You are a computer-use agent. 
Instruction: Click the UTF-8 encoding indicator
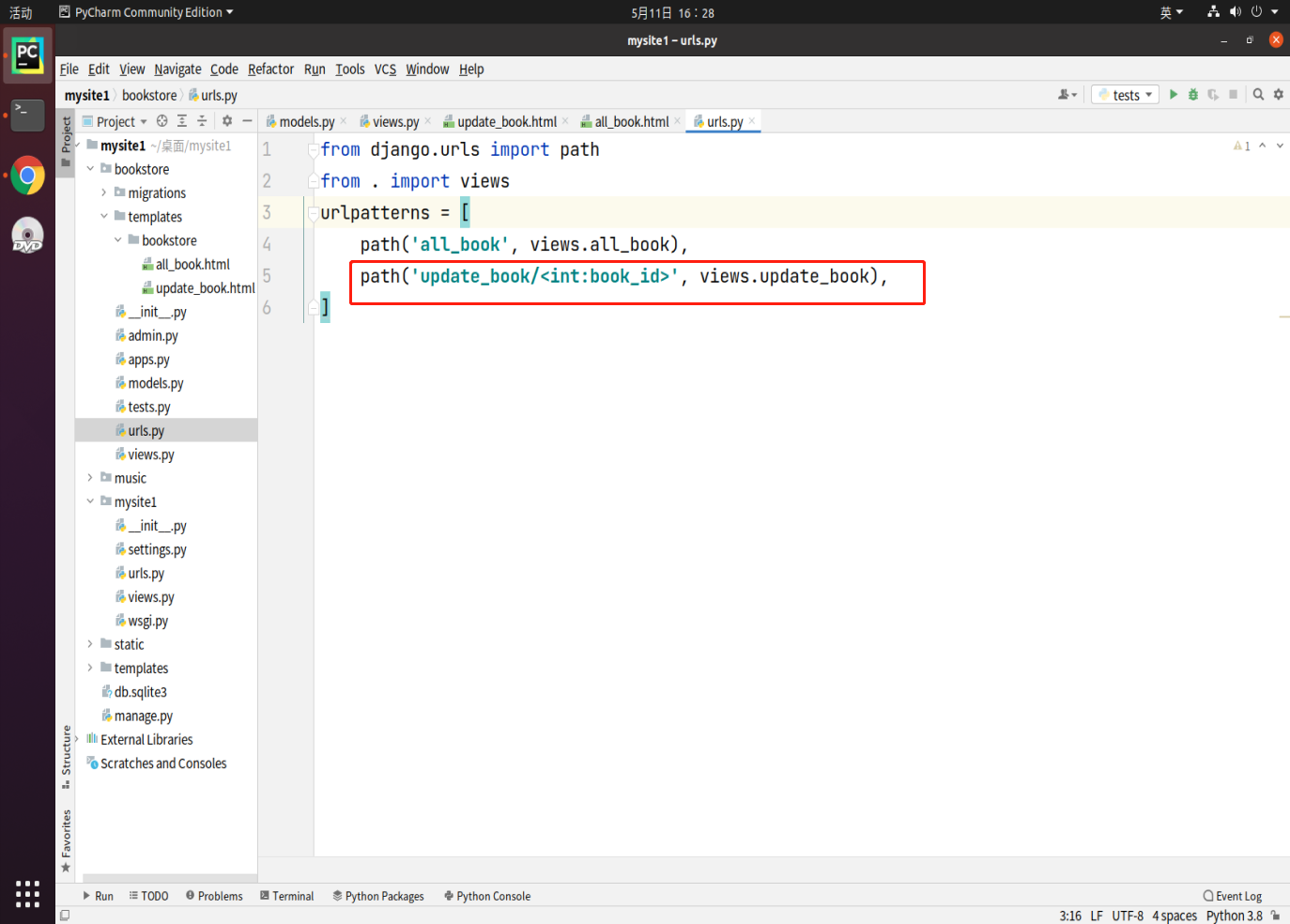1128,916
